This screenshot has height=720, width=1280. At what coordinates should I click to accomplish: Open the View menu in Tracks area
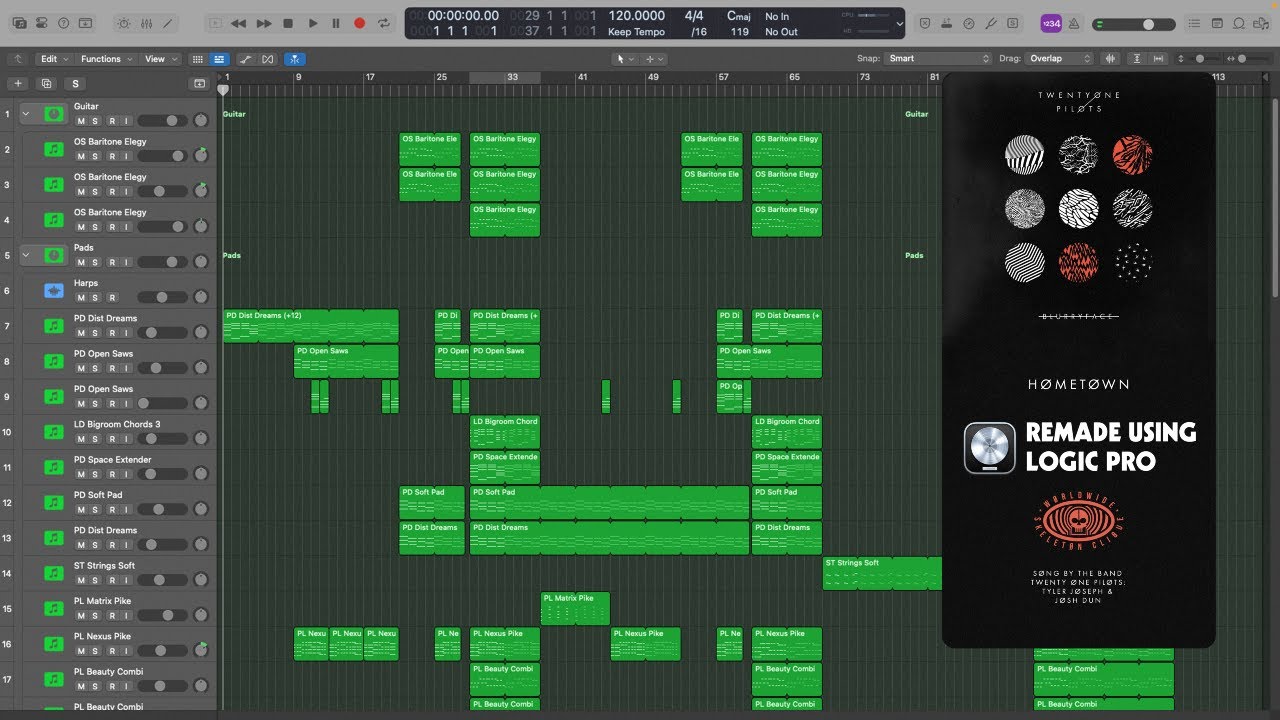point(160,59)
